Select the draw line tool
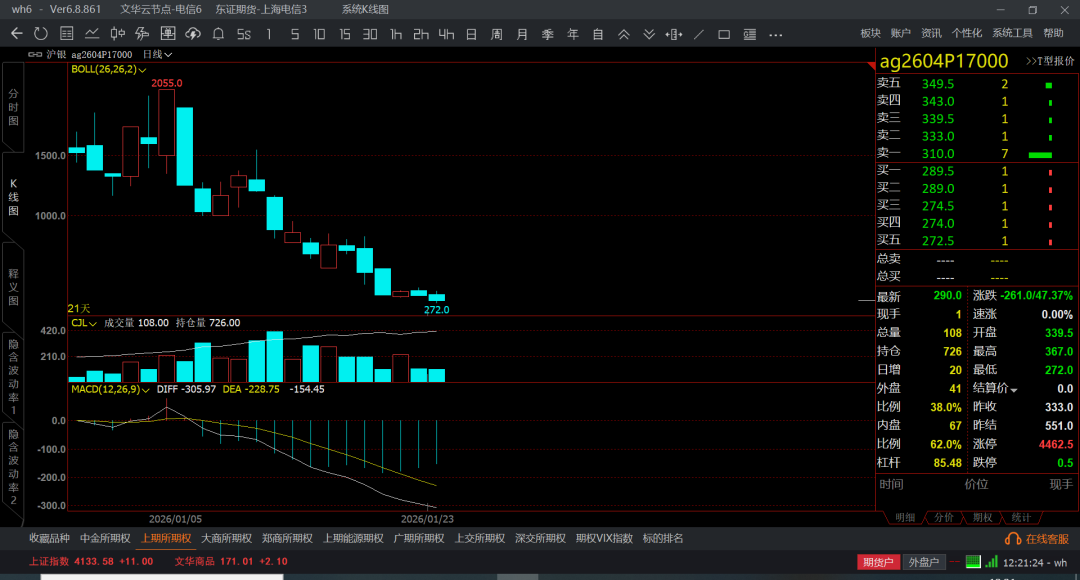The width and height of the screenshot is (1080, 580). pyautogui.click(x=698, y=34)
